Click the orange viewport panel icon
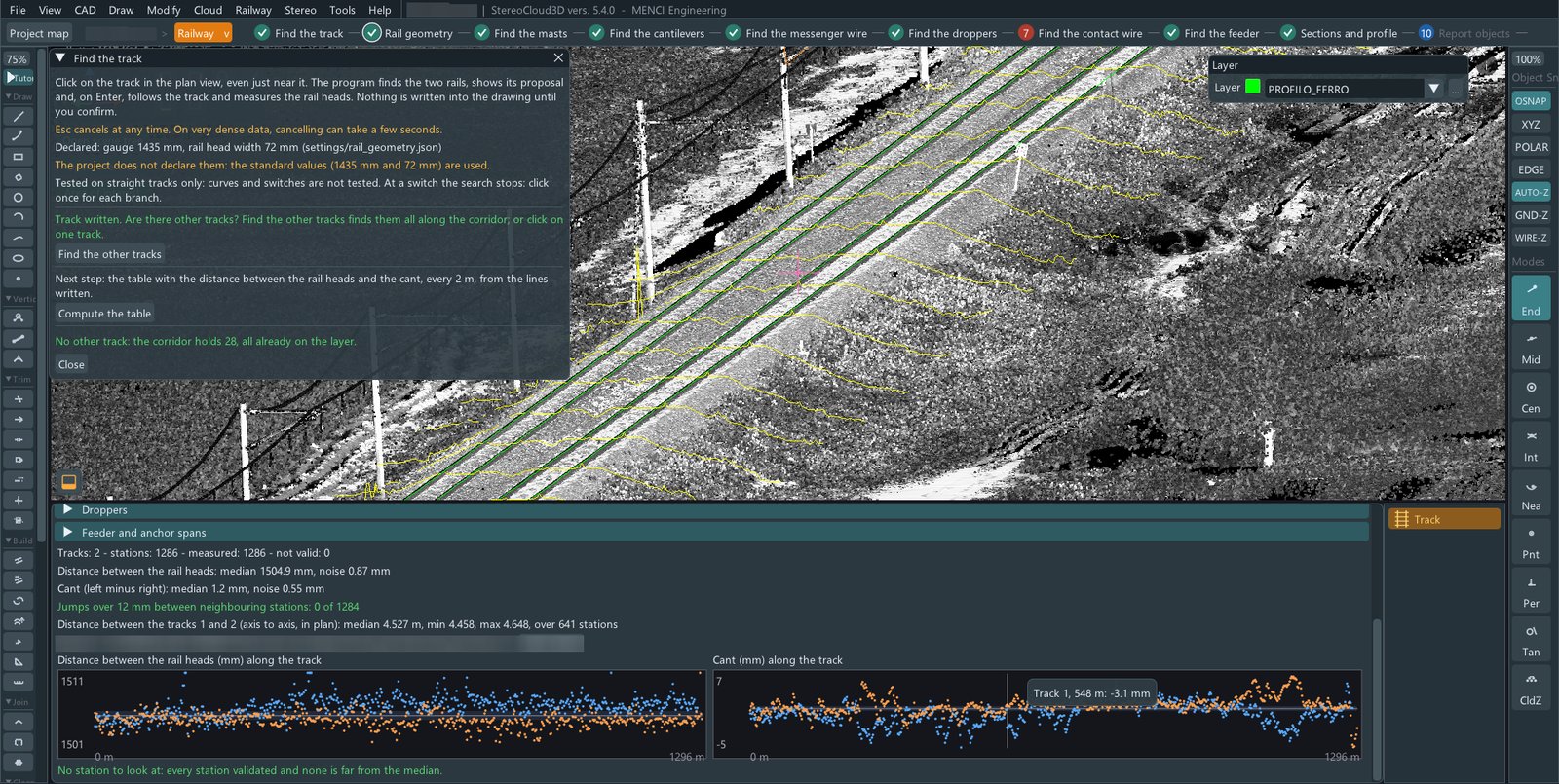This screenshot has width=1559, height=784. coord(68,482)
